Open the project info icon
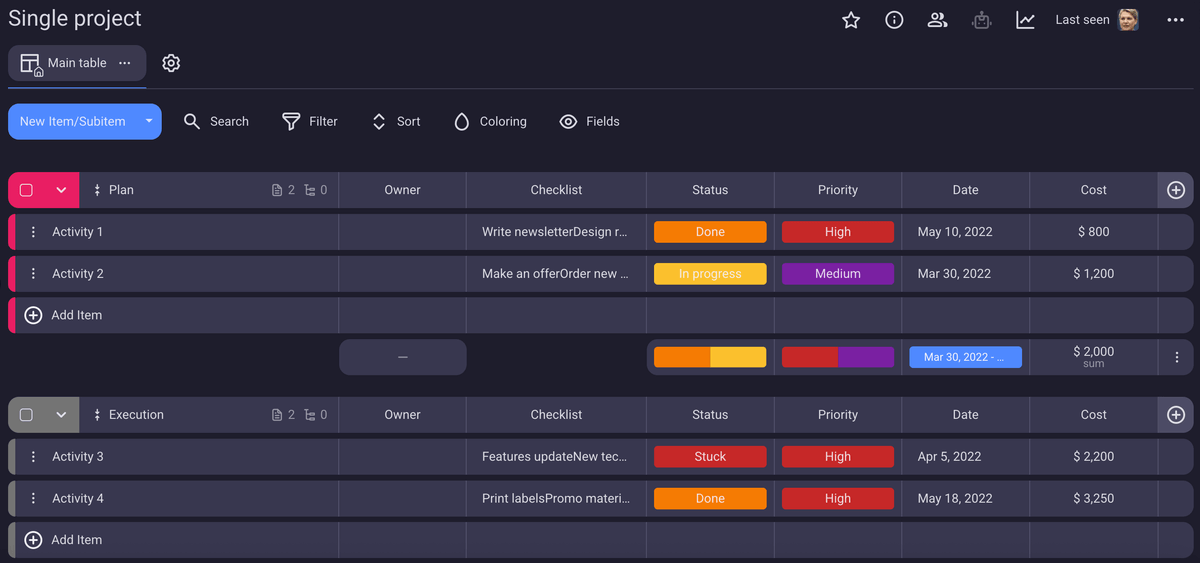The image size is (1200, 563). [894, 20]
